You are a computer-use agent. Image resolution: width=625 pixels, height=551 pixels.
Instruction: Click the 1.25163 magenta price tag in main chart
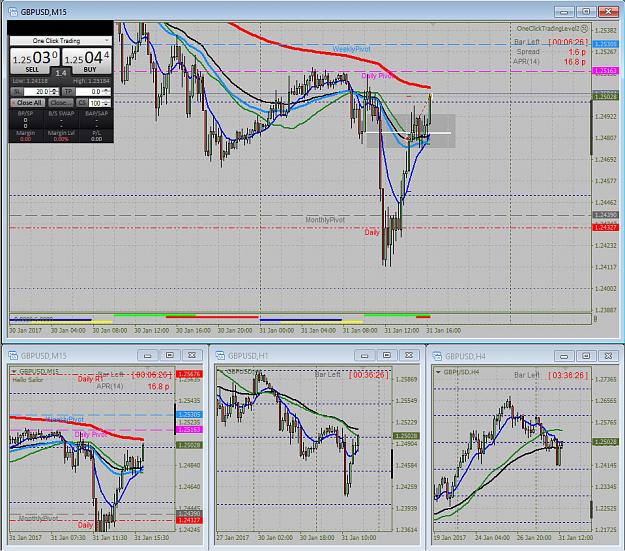click(x=605, y=71)
